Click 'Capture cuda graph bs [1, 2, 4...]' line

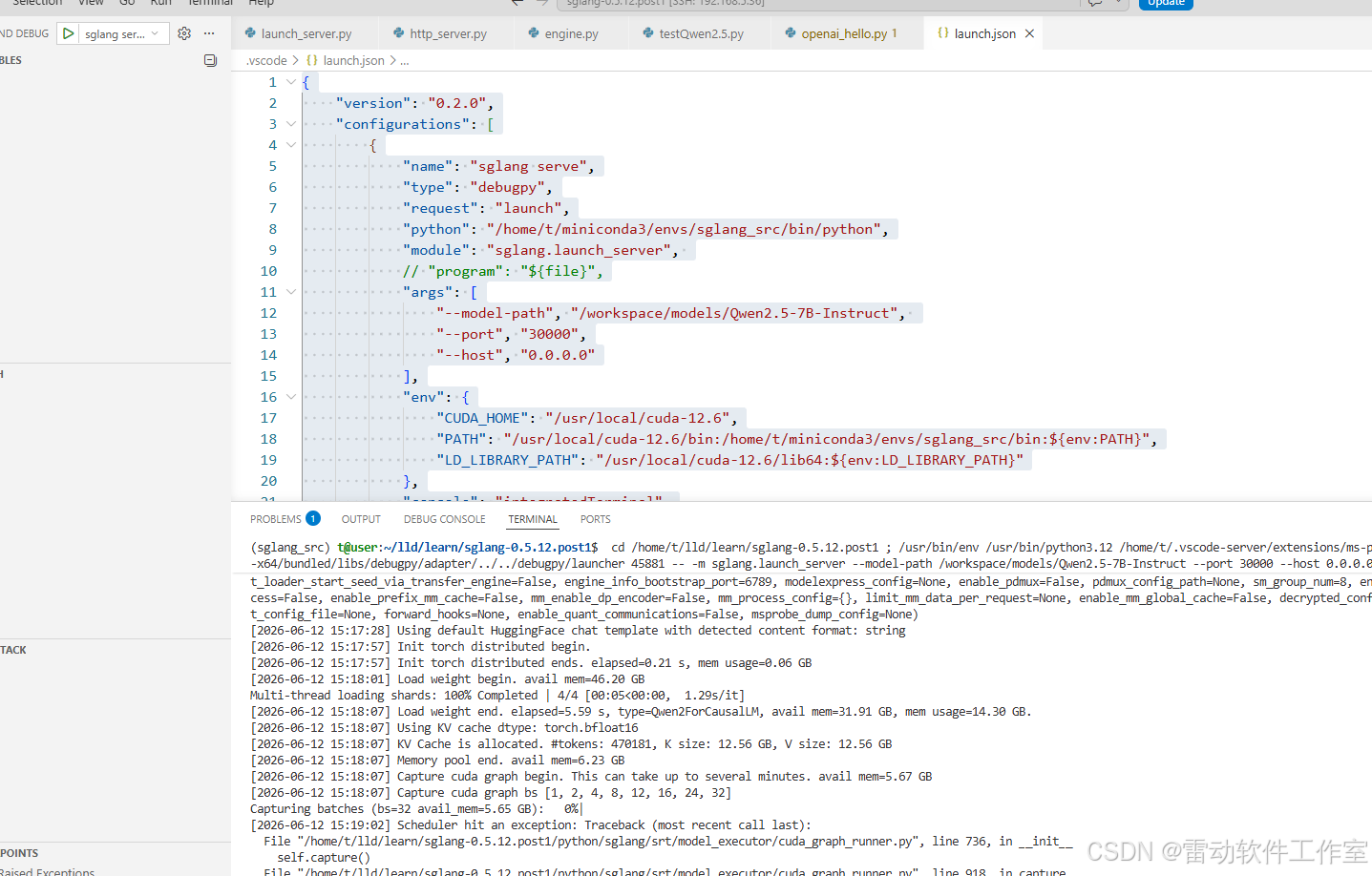pos(491,793)
